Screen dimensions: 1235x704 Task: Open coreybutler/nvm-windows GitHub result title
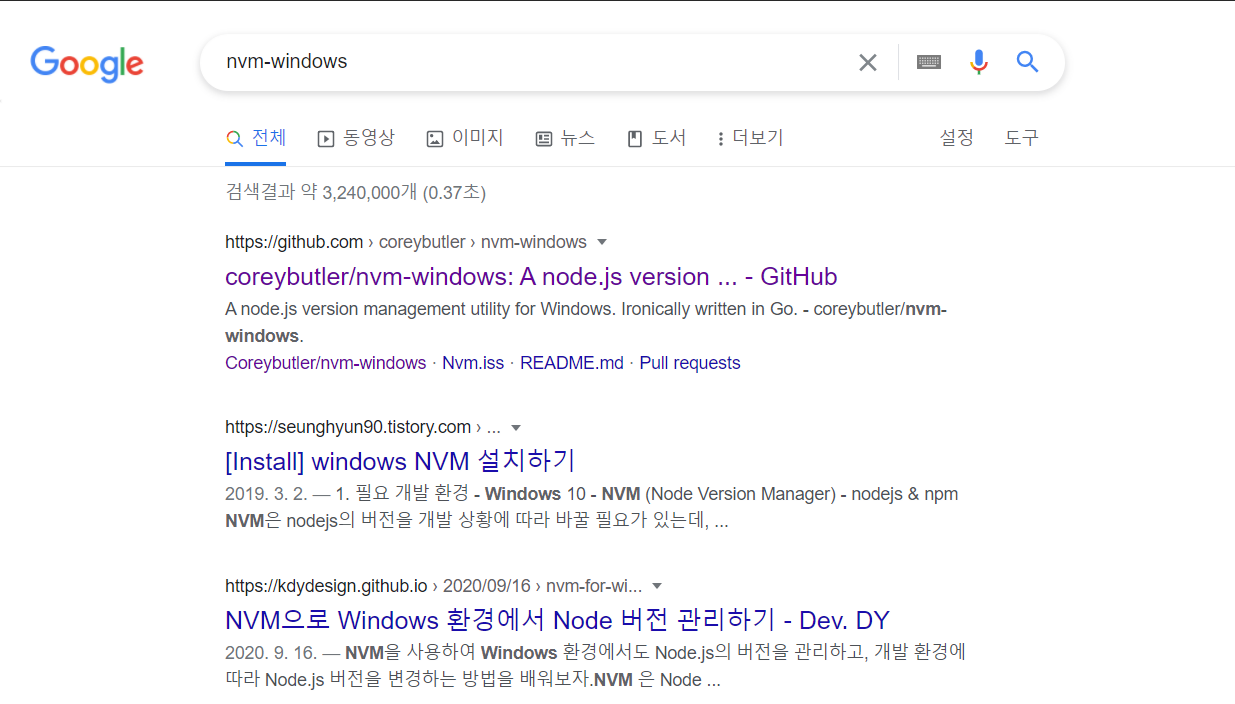531,277
